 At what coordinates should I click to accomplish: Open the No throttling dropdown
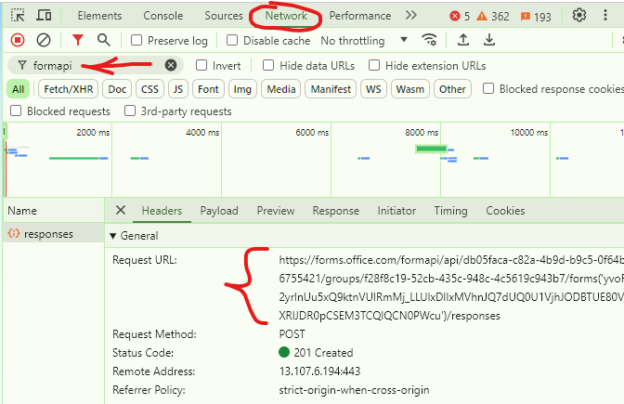364,41
